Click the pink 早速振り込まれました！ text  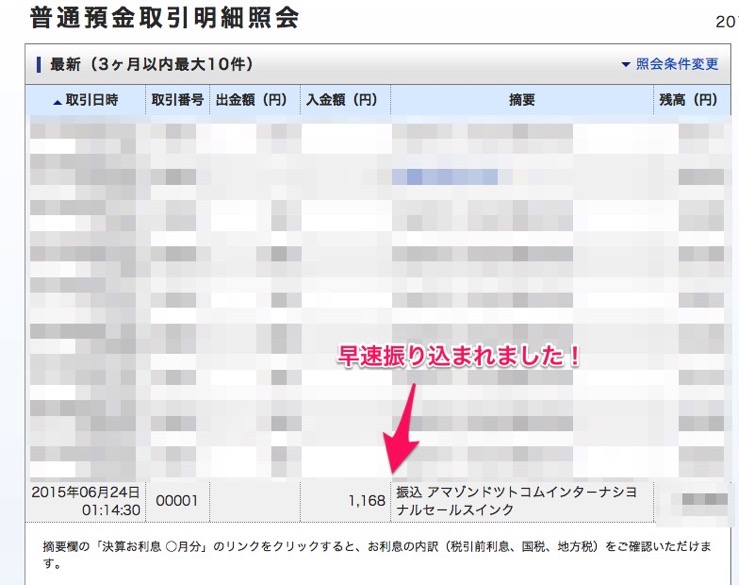point(459,358)
